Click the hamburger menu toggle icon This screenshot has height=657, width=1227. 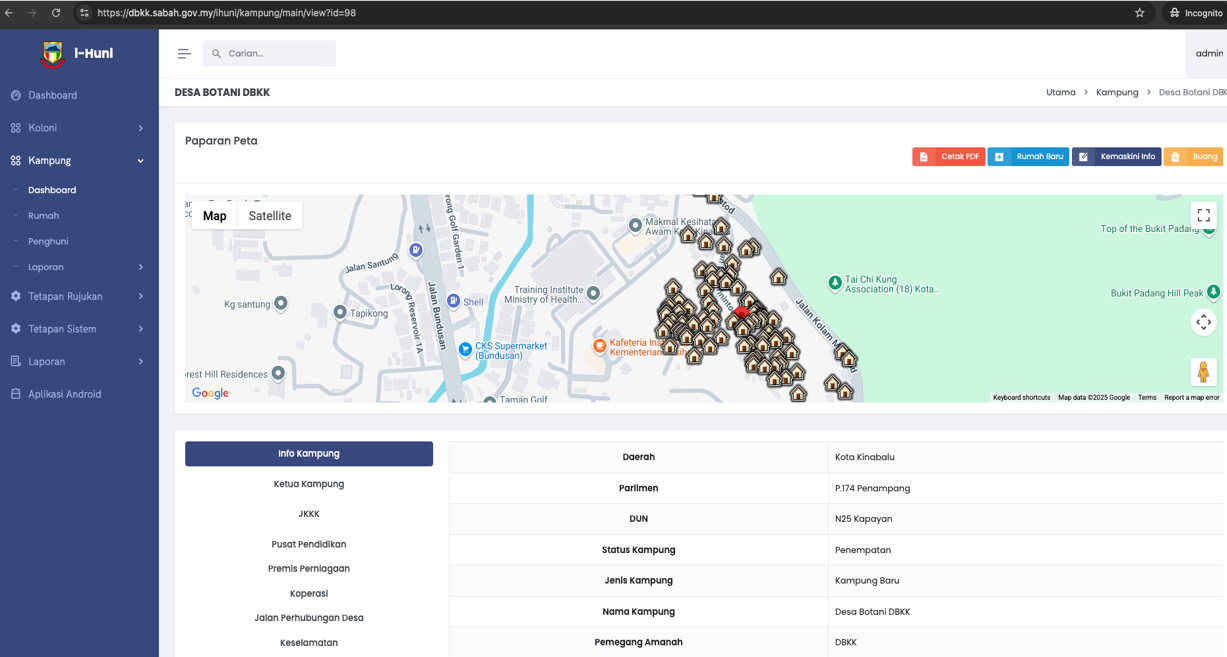pos(184,54)
